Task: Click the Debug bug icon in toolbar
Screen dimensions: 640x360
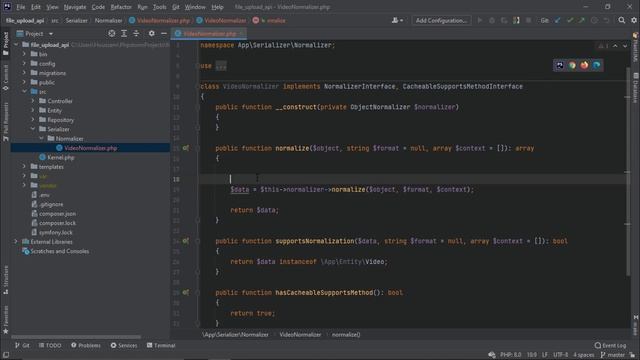Action: pyautogui.click(x=492, y=20)
